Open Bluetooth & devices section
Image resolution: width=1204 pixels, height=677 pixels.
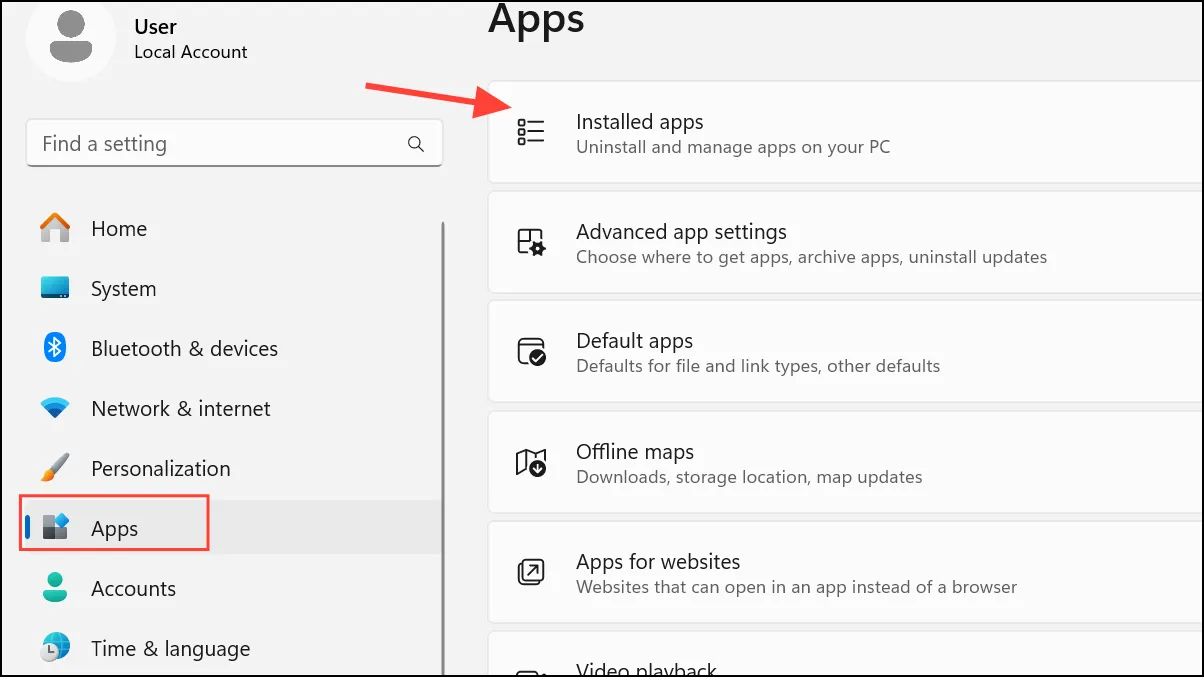[230, 349]
